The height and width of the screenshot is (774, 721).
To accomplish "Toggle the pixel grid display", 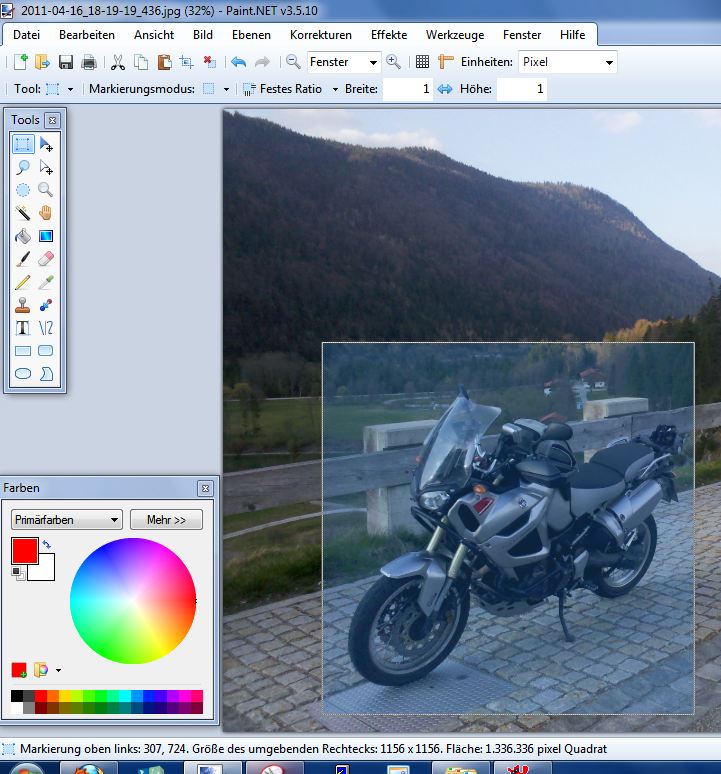I will click(x=422, y=62).
